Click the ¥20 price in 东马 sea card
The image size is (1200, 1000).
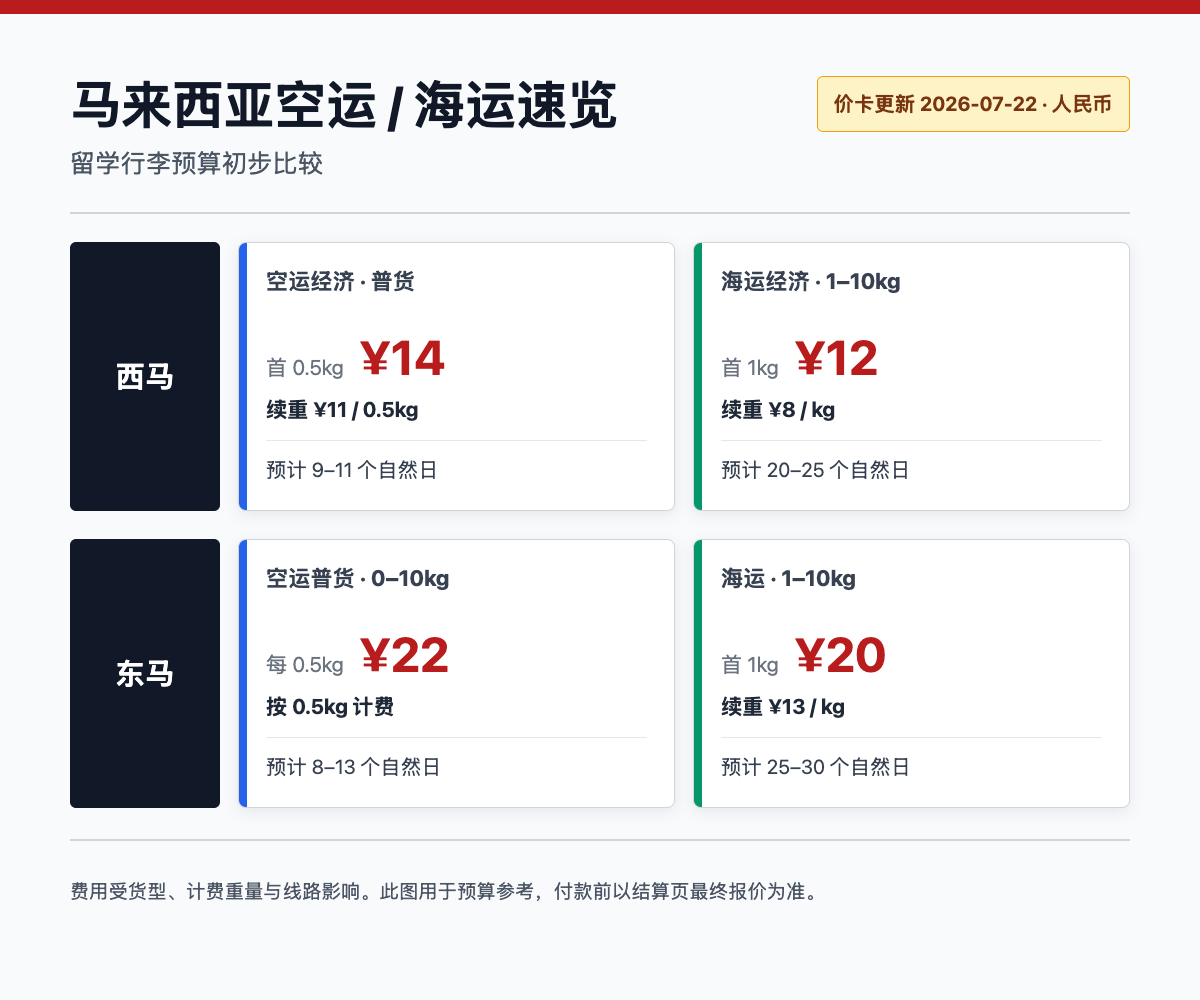click(841, 656)
